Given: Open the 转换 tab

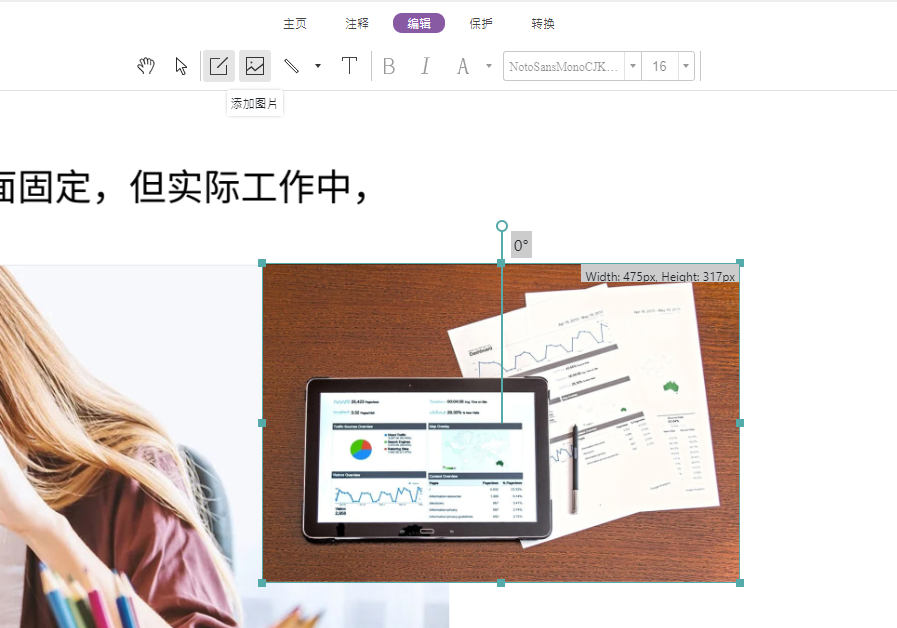Looking at the screenshot, I should [542, 23].
